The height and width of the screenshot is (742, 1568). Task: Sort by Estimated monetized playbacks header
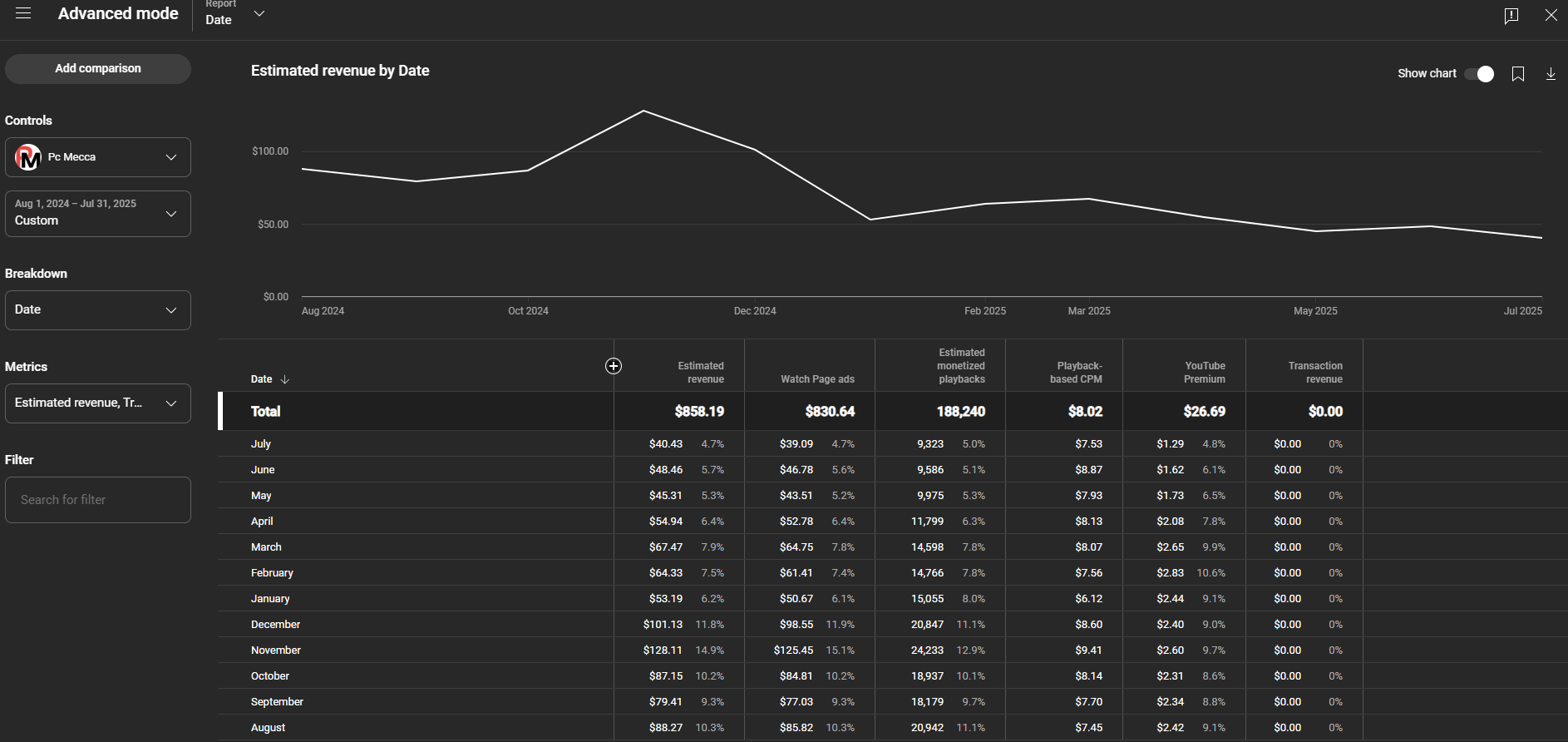[961, 366]
